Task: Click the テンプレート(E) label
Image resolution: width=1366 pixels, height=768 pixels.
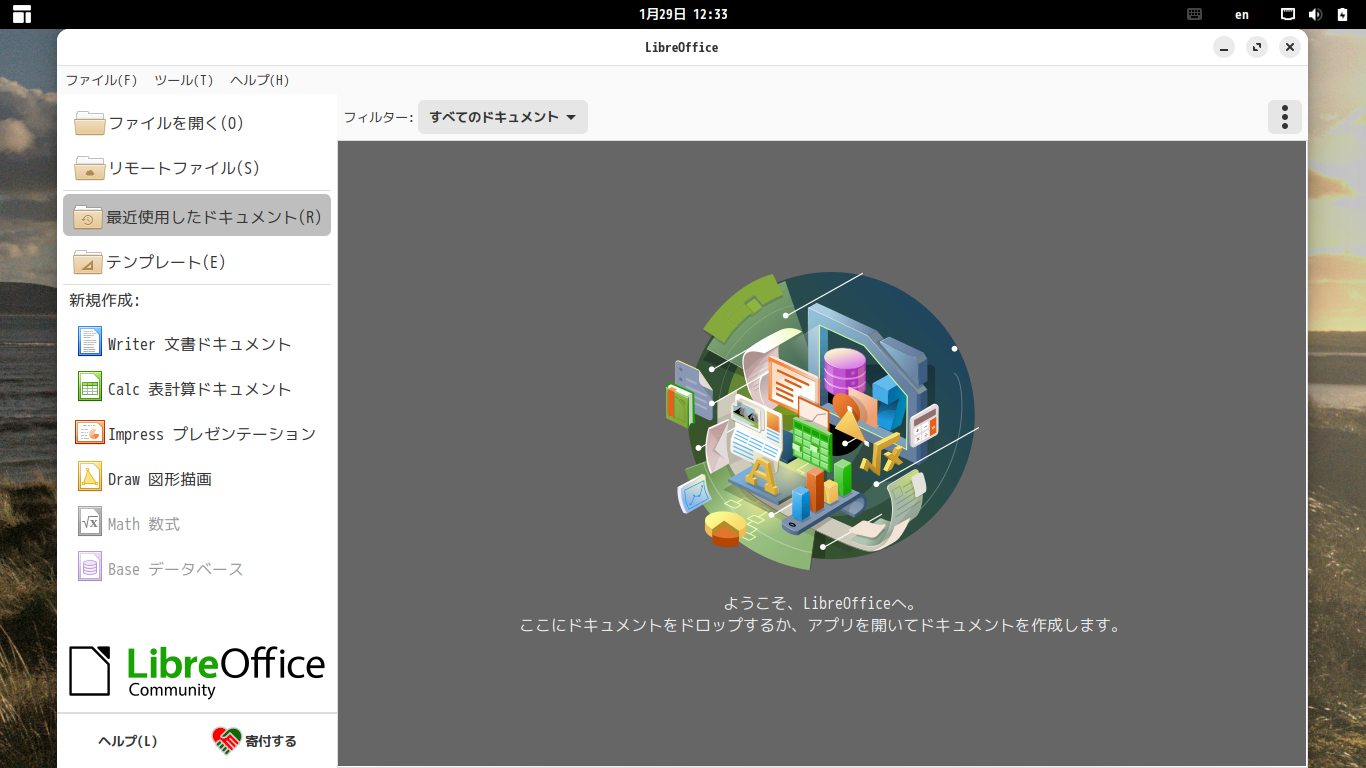Action: pyautogui.click(x=166, y=262)
